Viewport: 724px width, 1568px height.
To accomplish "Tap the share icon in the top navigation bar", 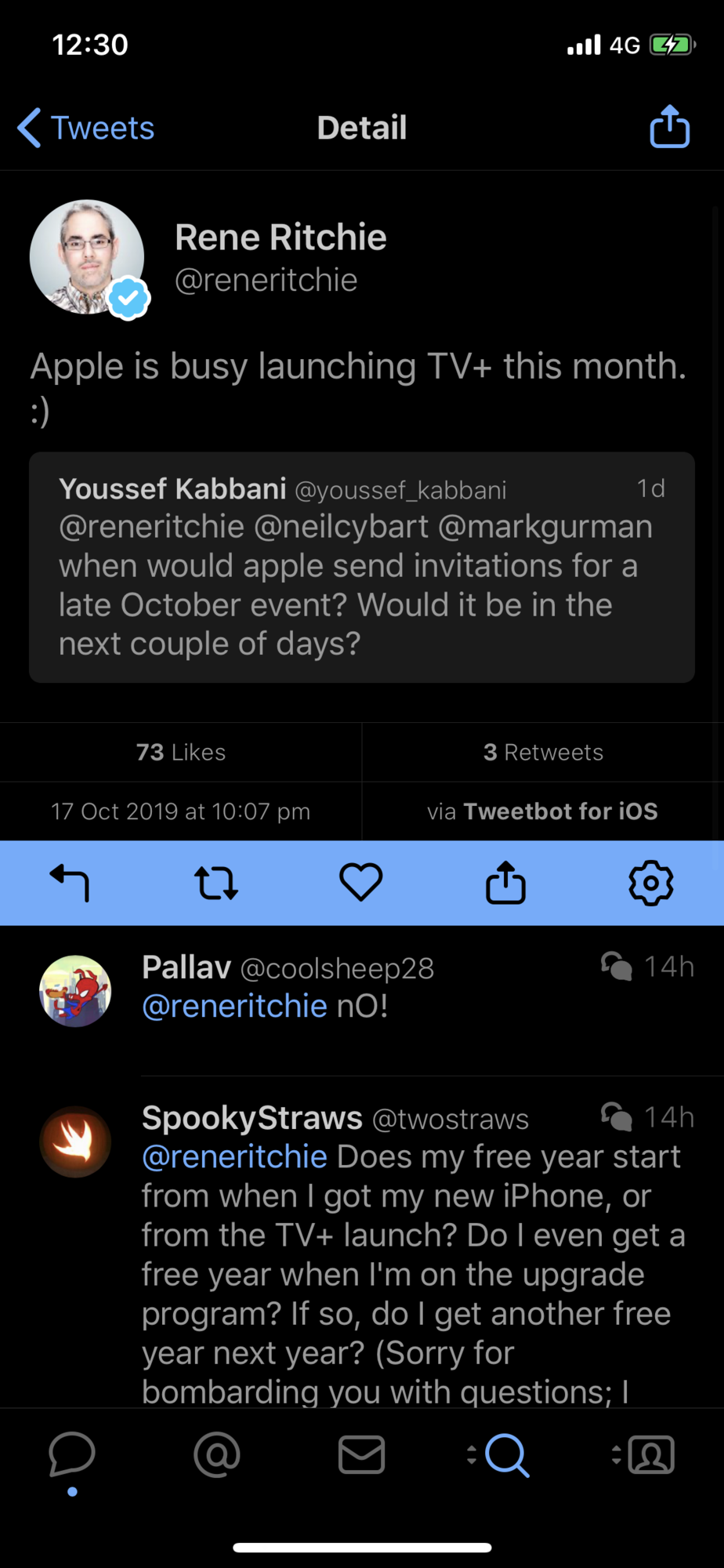I will pos(668,126).
